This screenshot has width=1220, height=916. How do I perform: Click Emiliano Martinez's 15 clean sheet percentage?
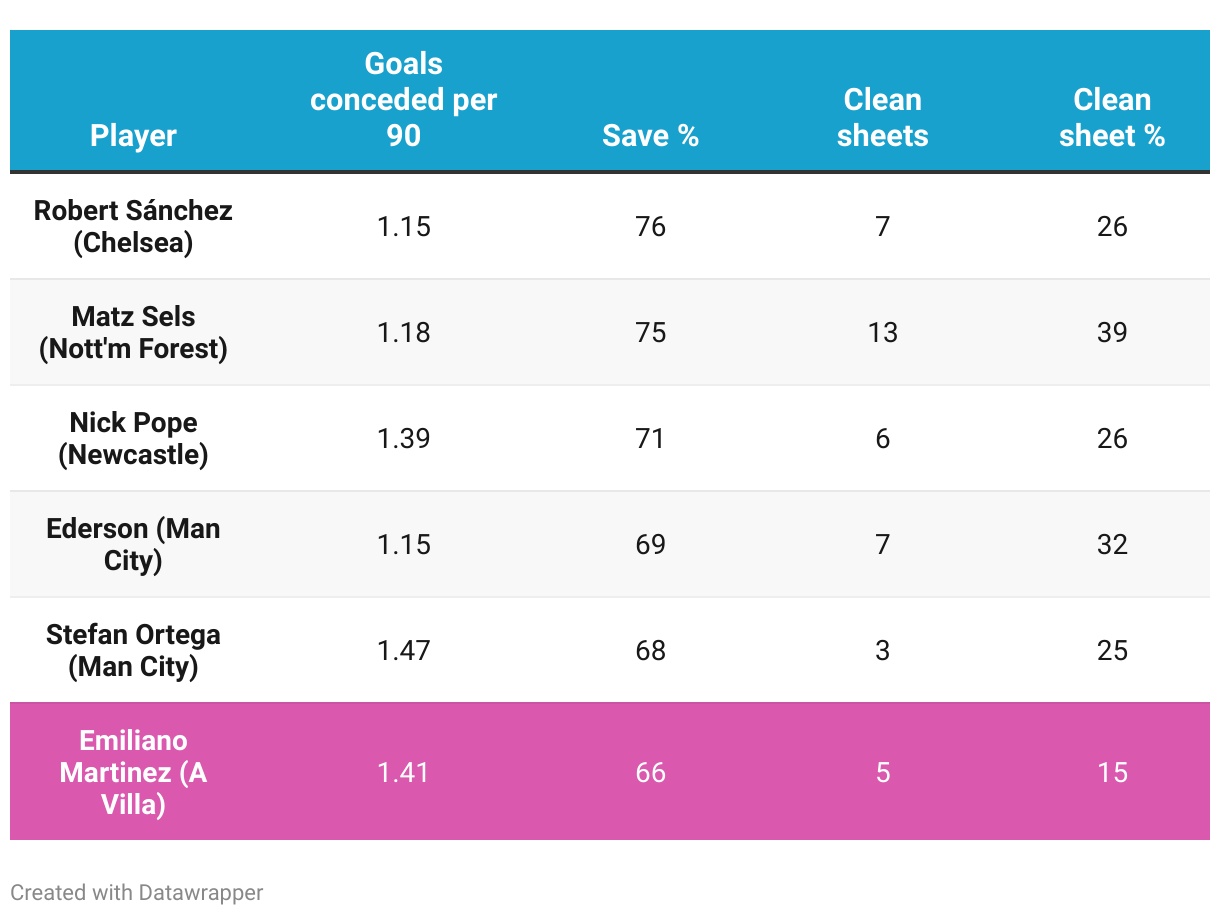point(1112,772)
